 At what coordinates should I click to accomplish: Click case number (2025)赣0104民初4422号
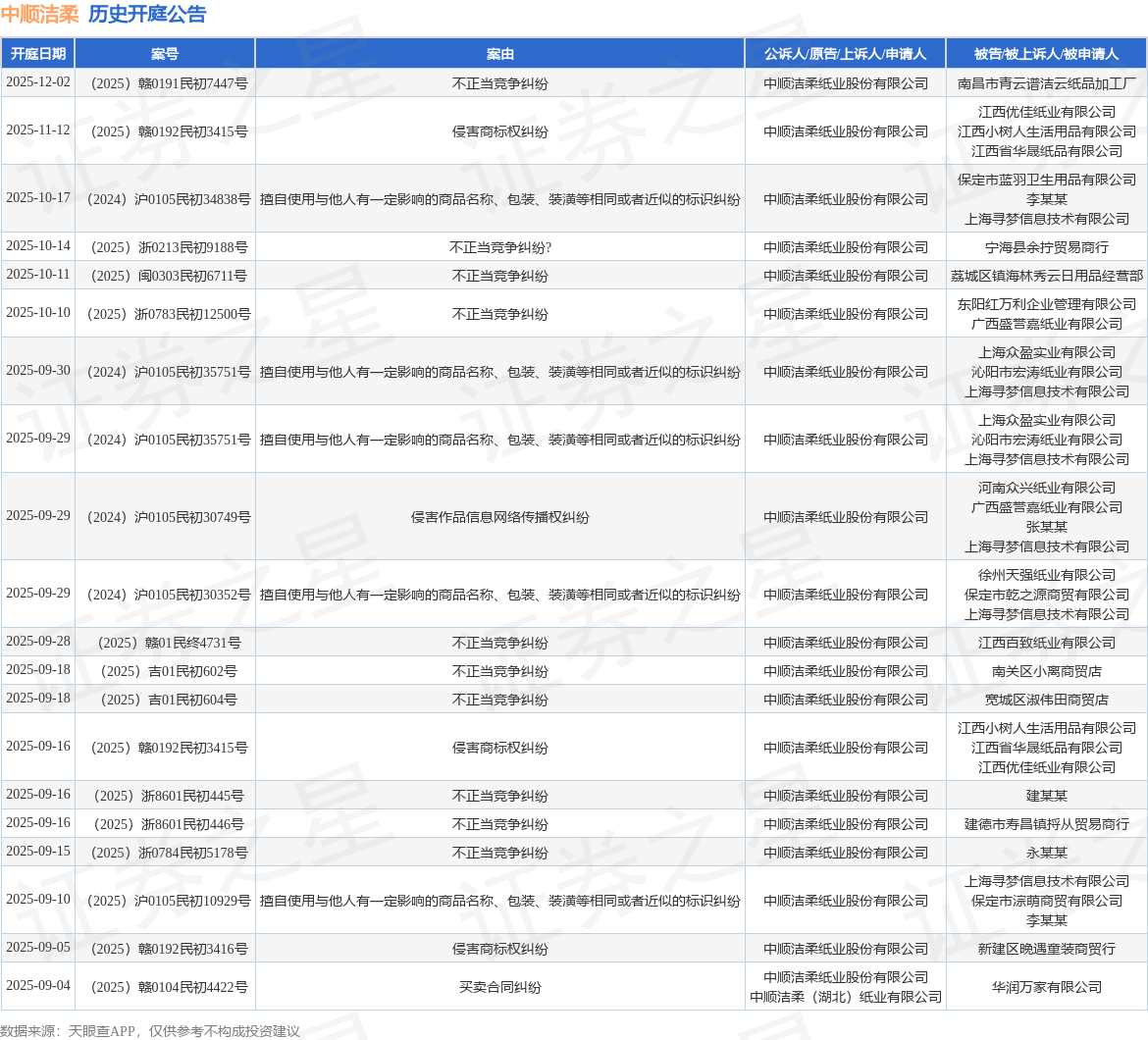(x=169, y=987)
